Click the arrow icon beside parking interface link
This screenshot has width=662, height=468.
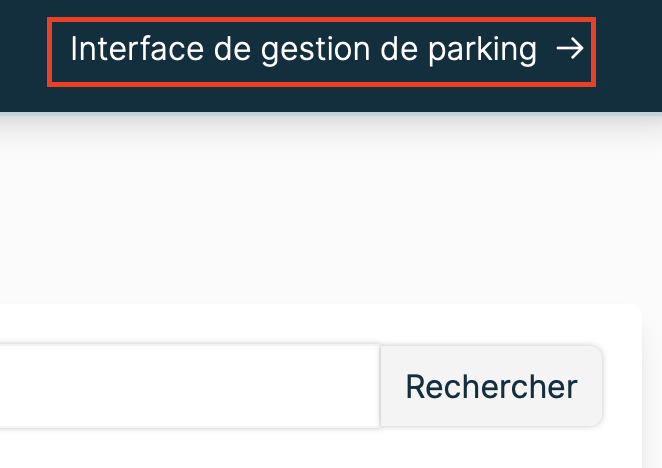pyautogui.click(x=569, y=50)
